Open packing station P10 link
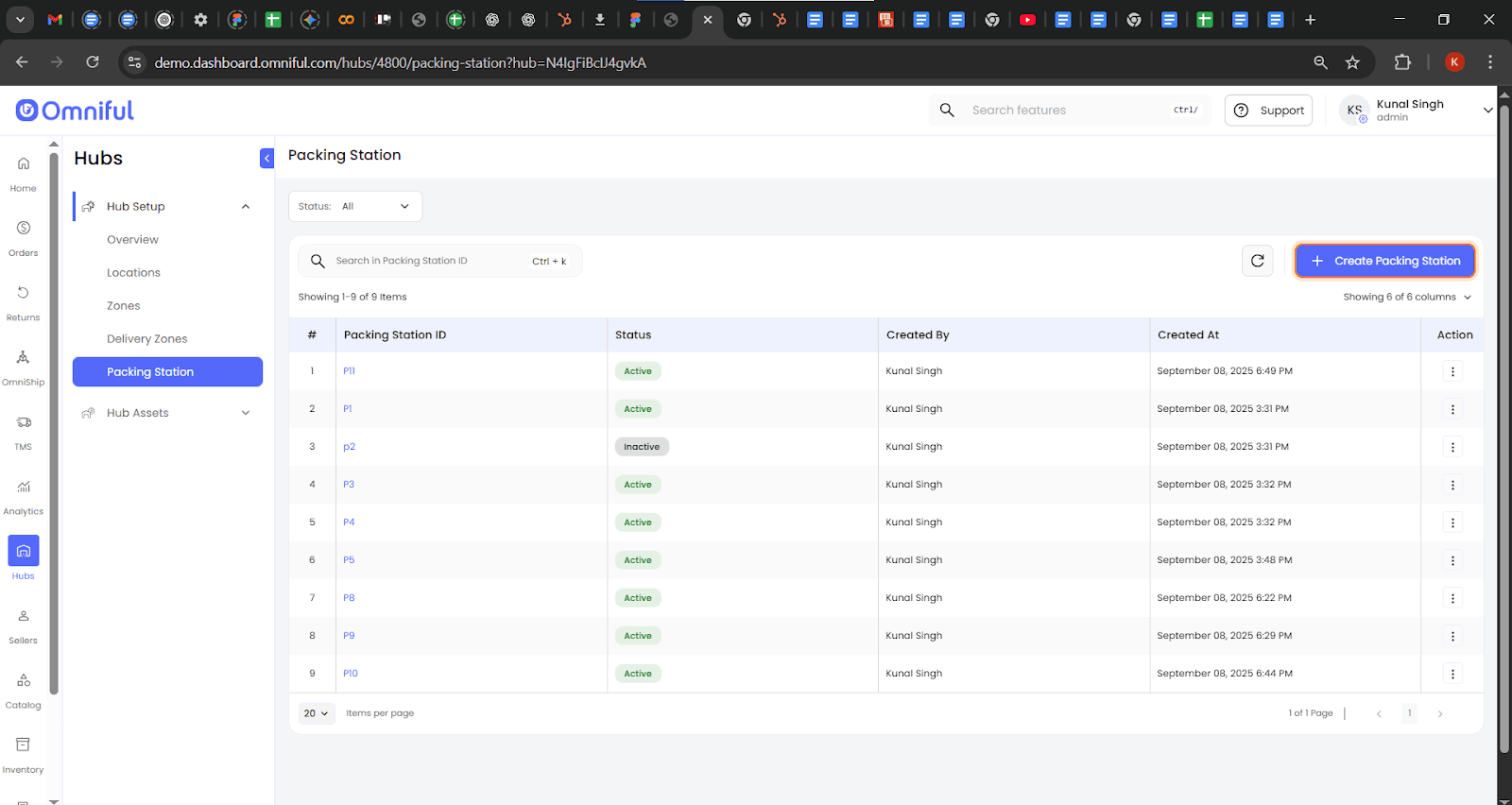The width and height of the screenshot is (1512, 805). tap(351, 674)
